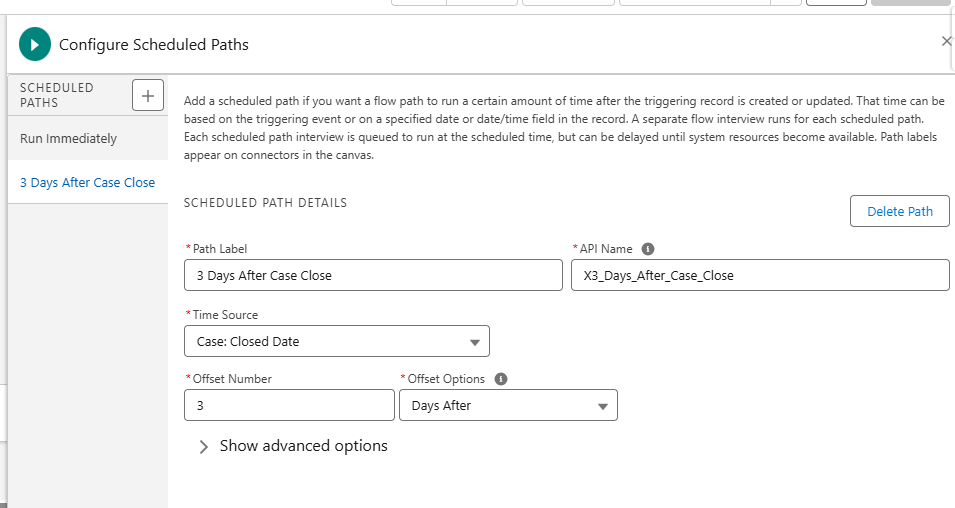Click the info icon beside Offset Options

(x=501, y=379)
